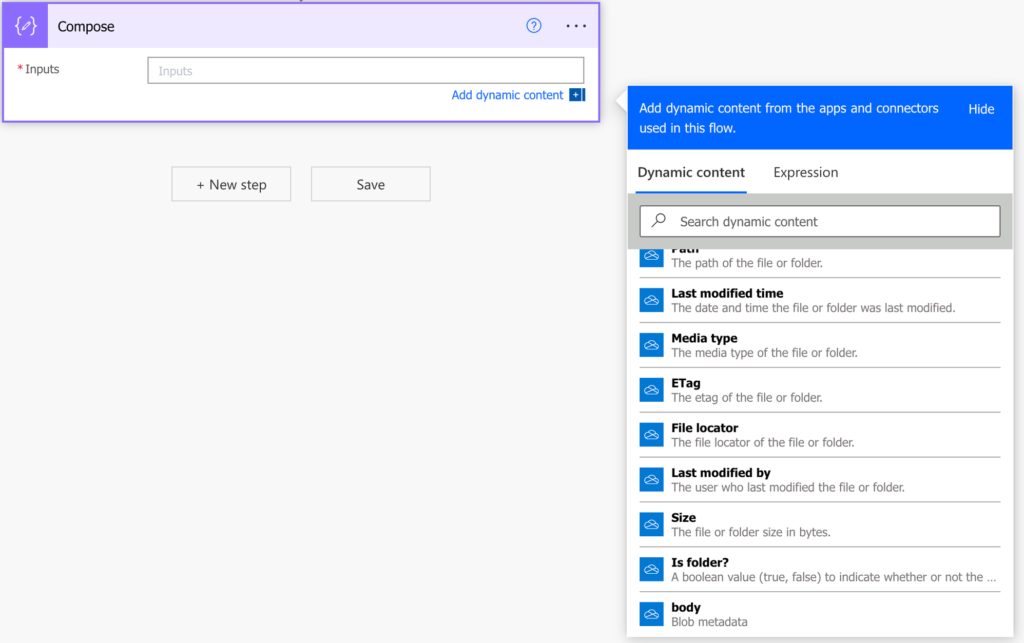Click the blob storage icon beside Size
The width and height of the screenshot is (1024, 643).
(651, 524)
